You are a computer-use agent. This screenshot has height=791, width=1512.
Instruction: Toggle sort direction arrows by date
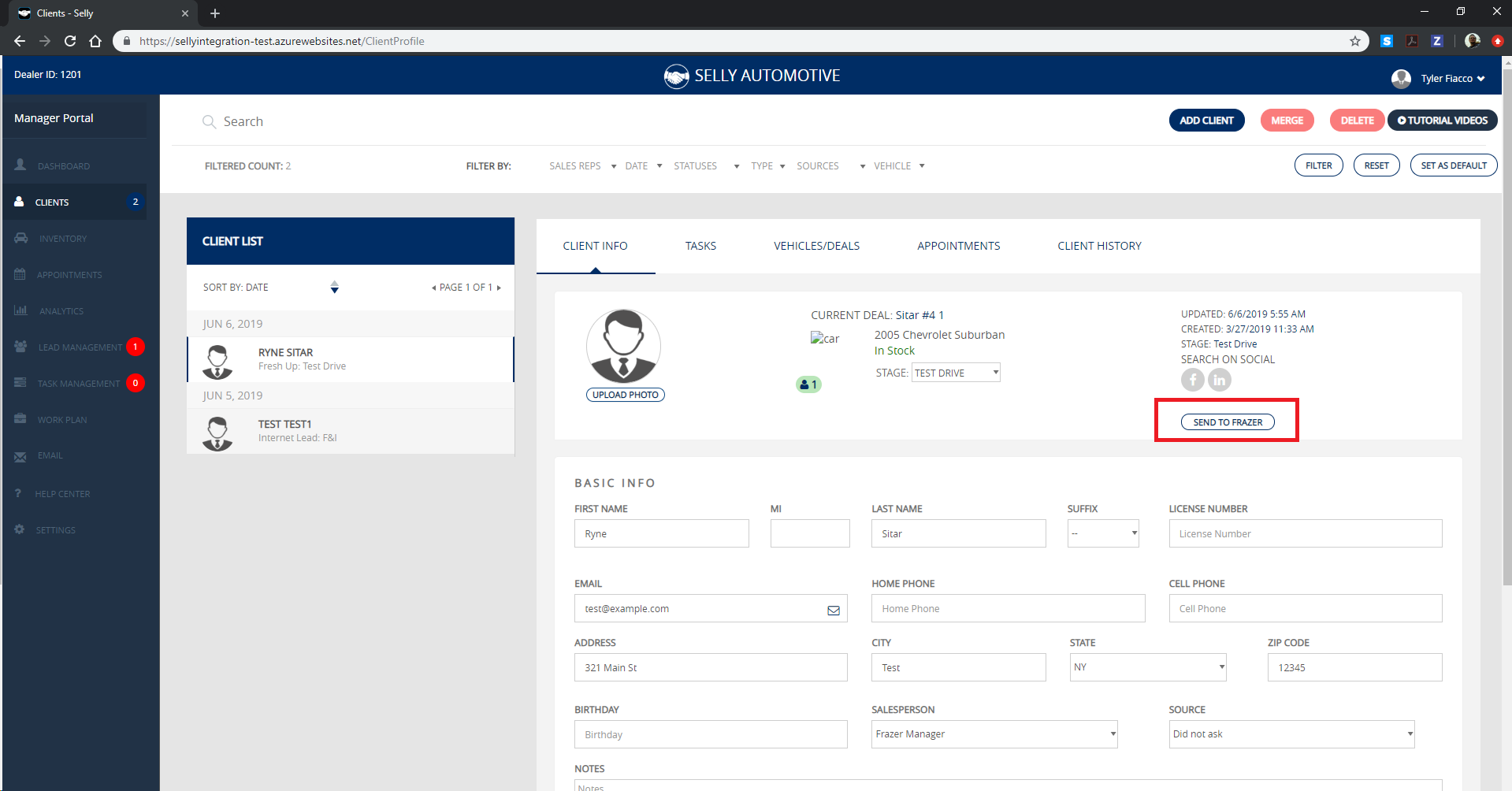click(x=335, y=287)
